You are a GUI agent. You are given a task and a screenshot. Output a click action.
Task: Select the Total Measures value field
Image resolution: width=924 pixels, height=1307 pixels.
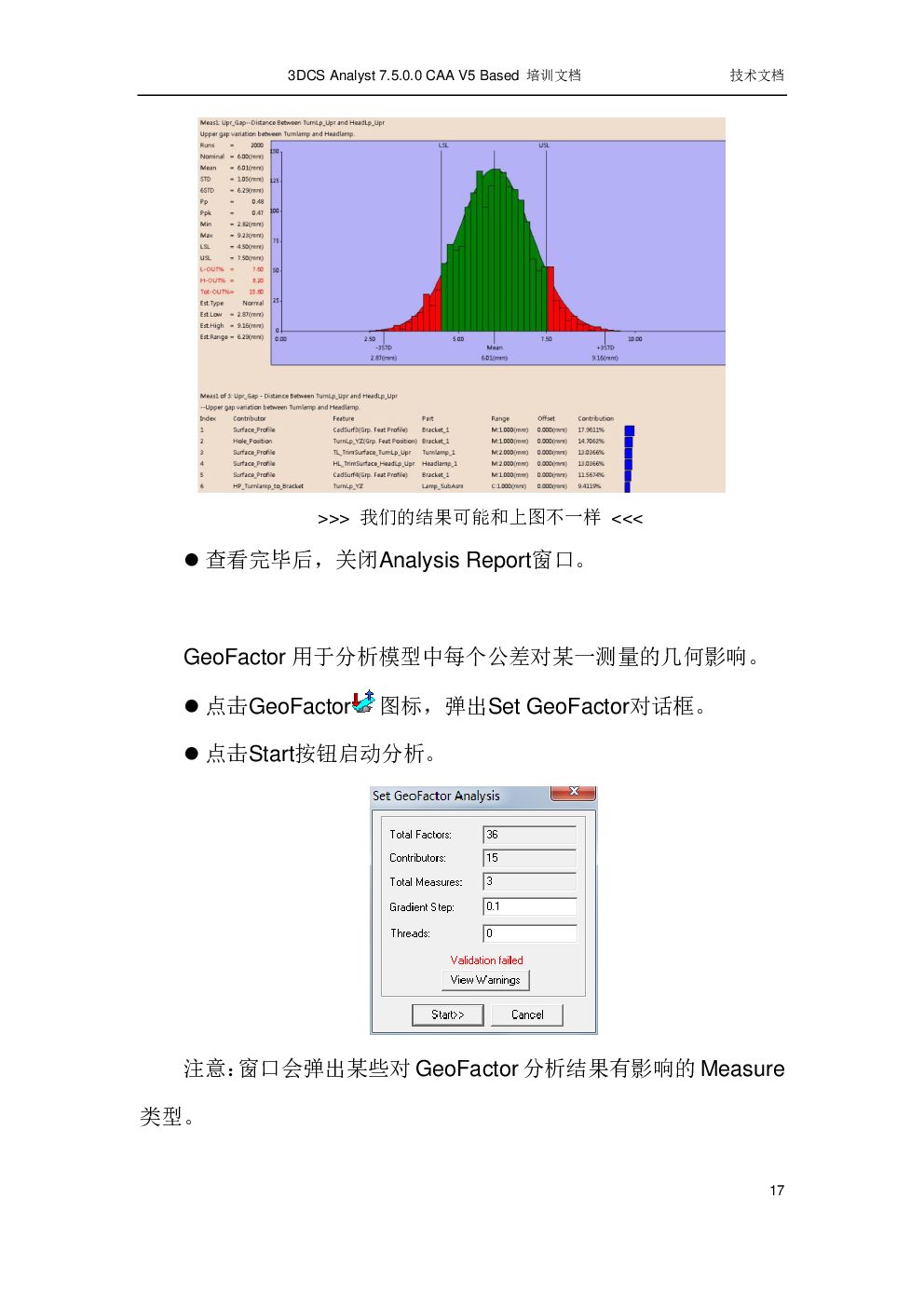[x=529, y=881]
